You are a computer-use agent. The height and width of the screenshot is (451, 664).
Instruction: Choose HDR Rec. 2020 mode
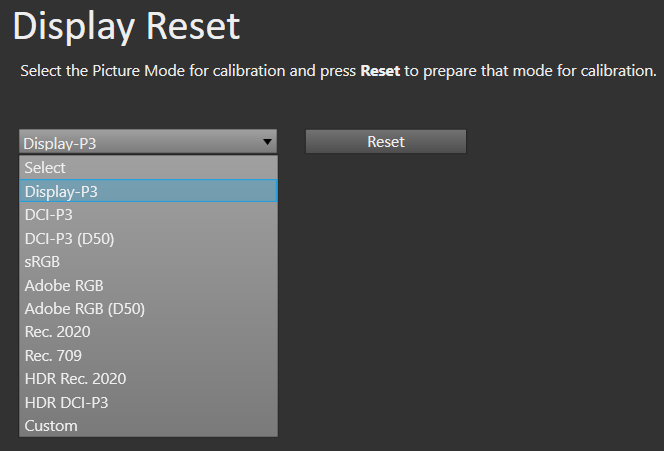pyautogui.click(x=148, y=379)
